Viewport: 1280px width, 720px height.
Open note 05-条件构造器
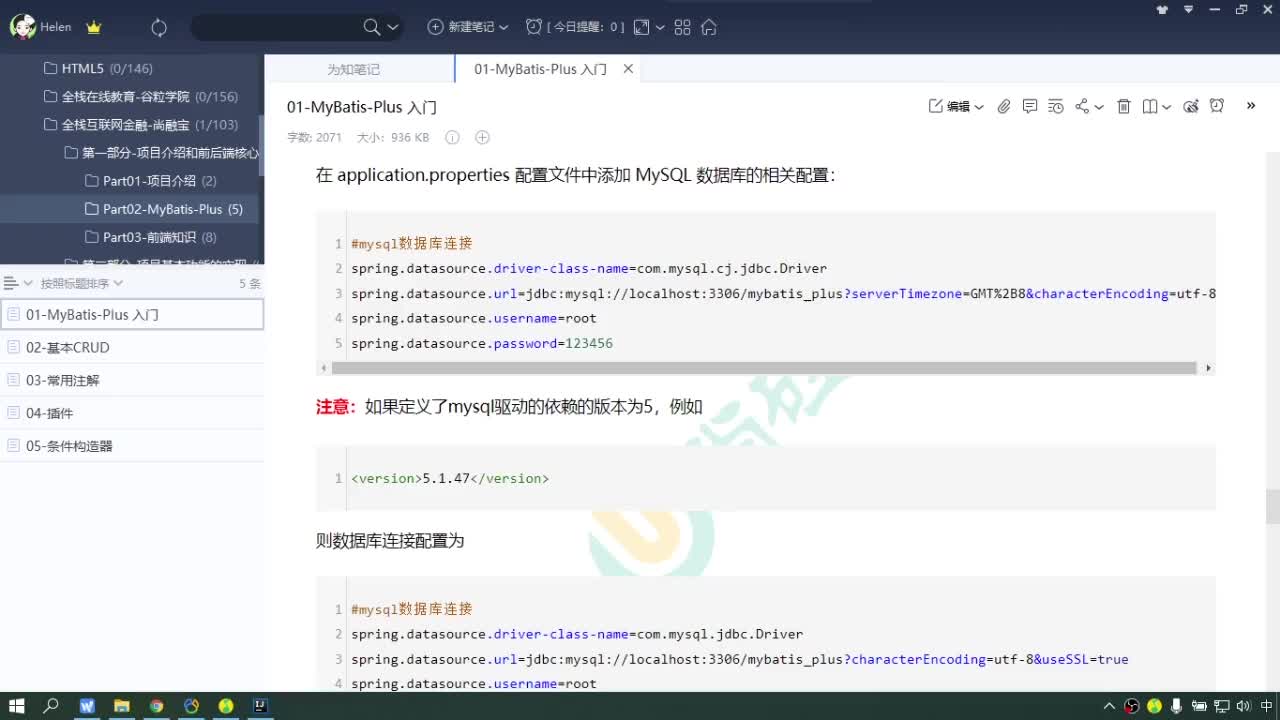132,446
